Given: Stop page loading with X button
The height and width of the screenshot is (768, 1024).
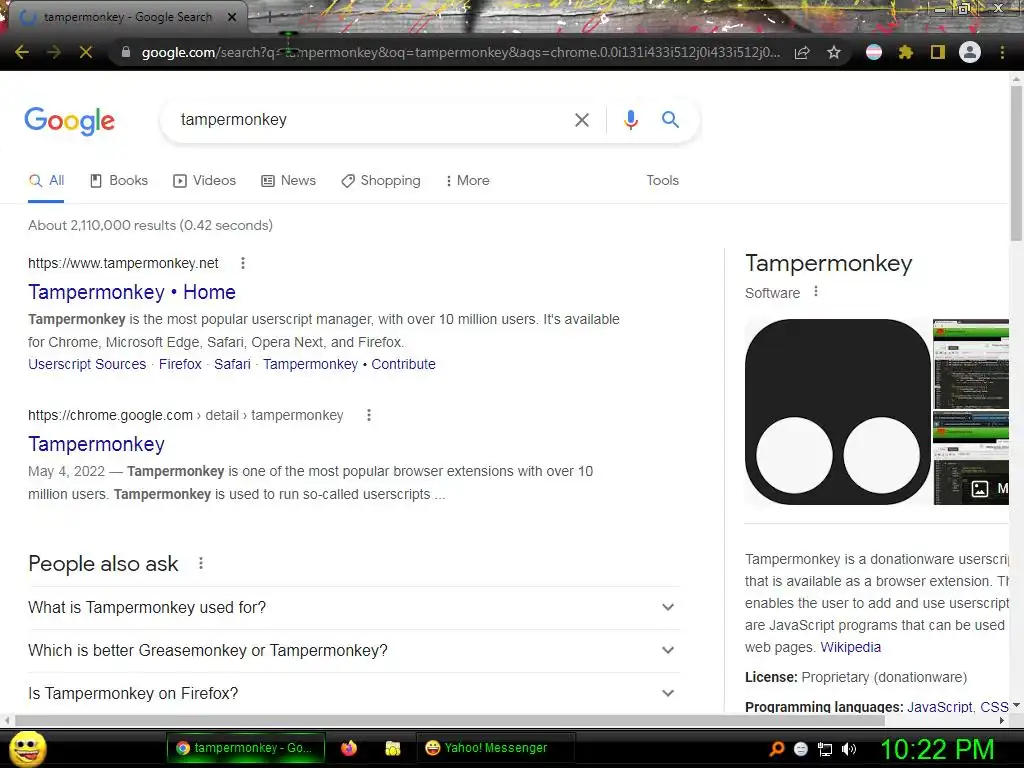Looking at the screenshot, I should (86, 52).
